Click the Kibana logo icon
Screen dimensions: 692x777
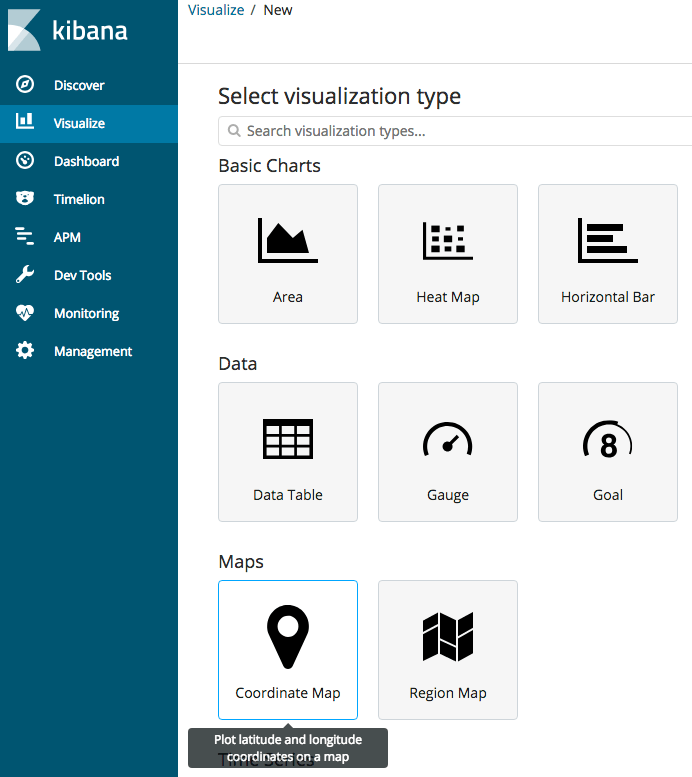[24, 30]
